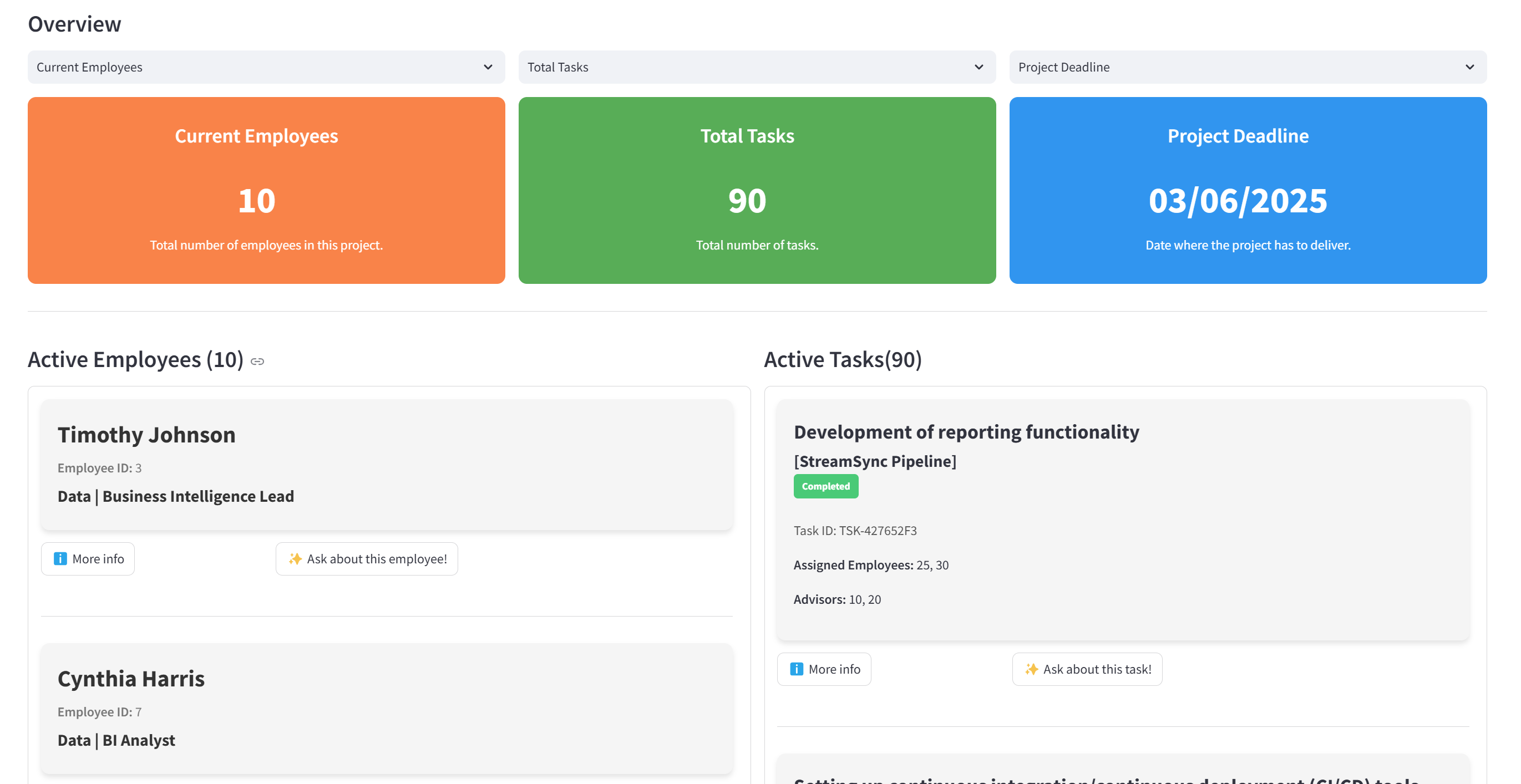Select the Cynthia Harris employee card

(387, 709)
